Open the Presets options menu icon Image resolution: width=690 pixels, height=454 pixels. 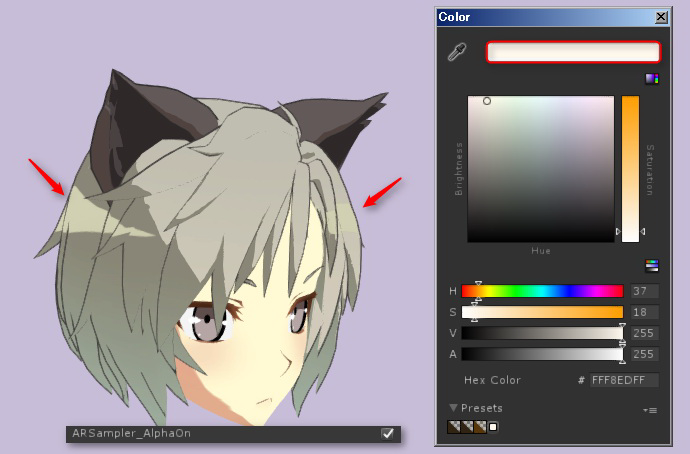(x=652, y=410)
